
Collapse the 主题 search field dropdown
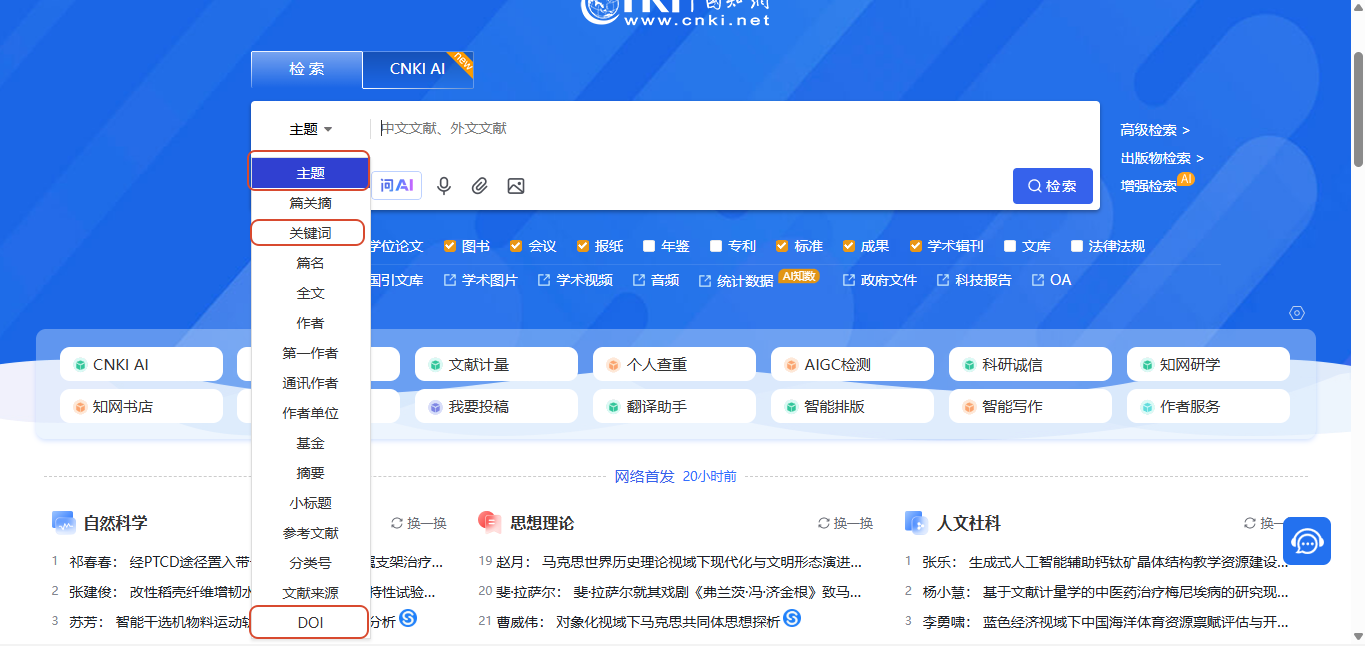(x=311, y=129)
